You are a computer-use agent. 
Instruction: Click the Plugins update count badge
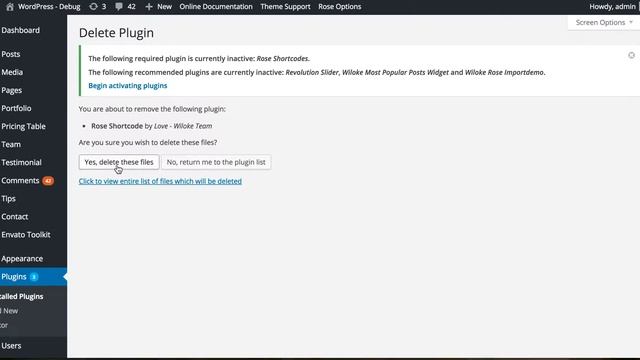click(x=34, y=277)
